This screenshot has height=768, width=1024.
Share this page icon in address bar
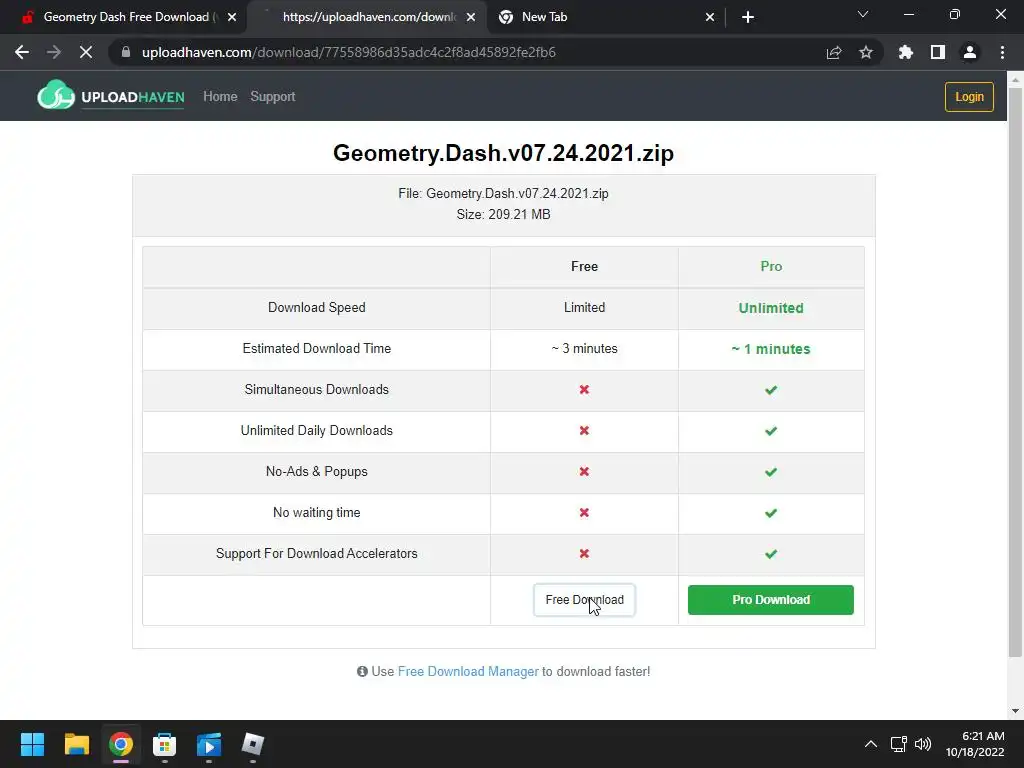pos(834,52)
